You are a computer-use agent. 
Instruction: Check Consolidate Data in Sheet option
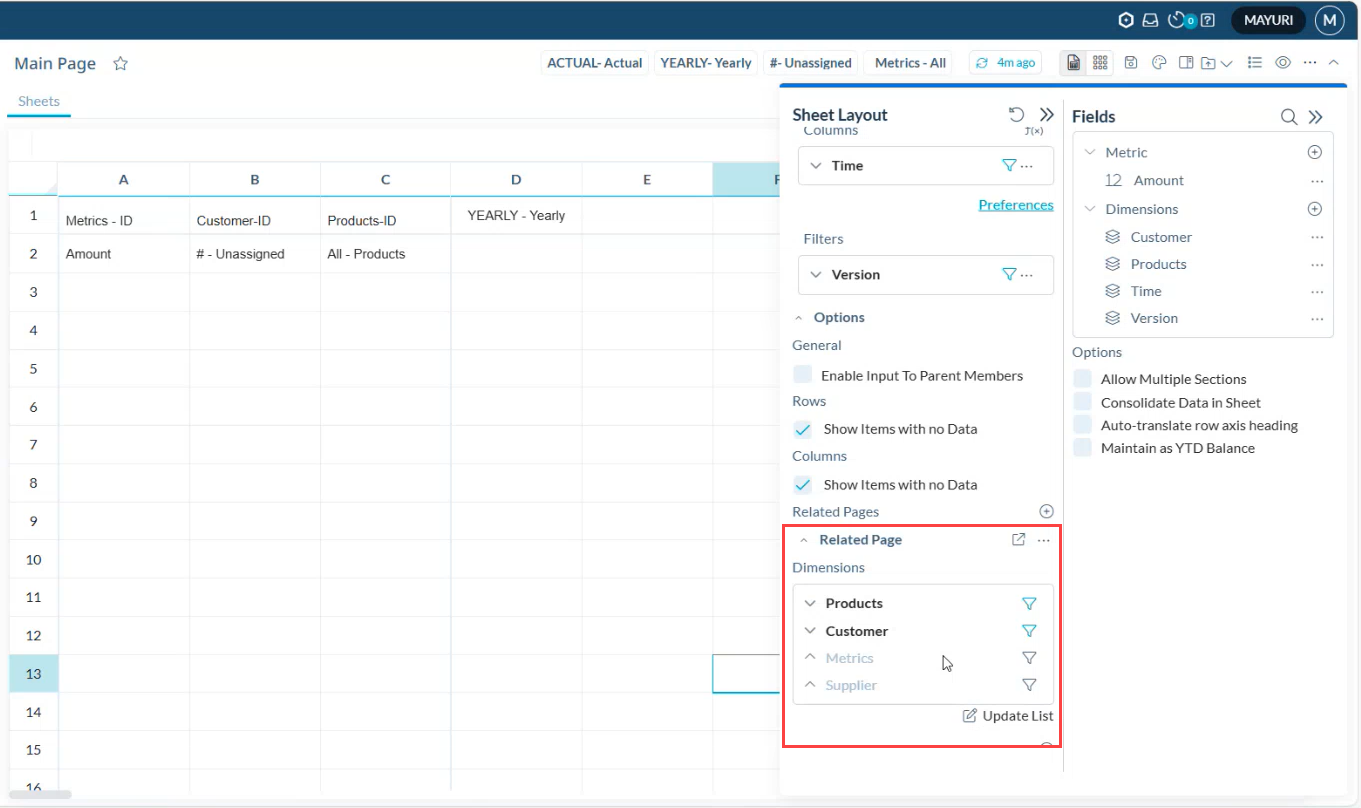[x=1082, y=402]
